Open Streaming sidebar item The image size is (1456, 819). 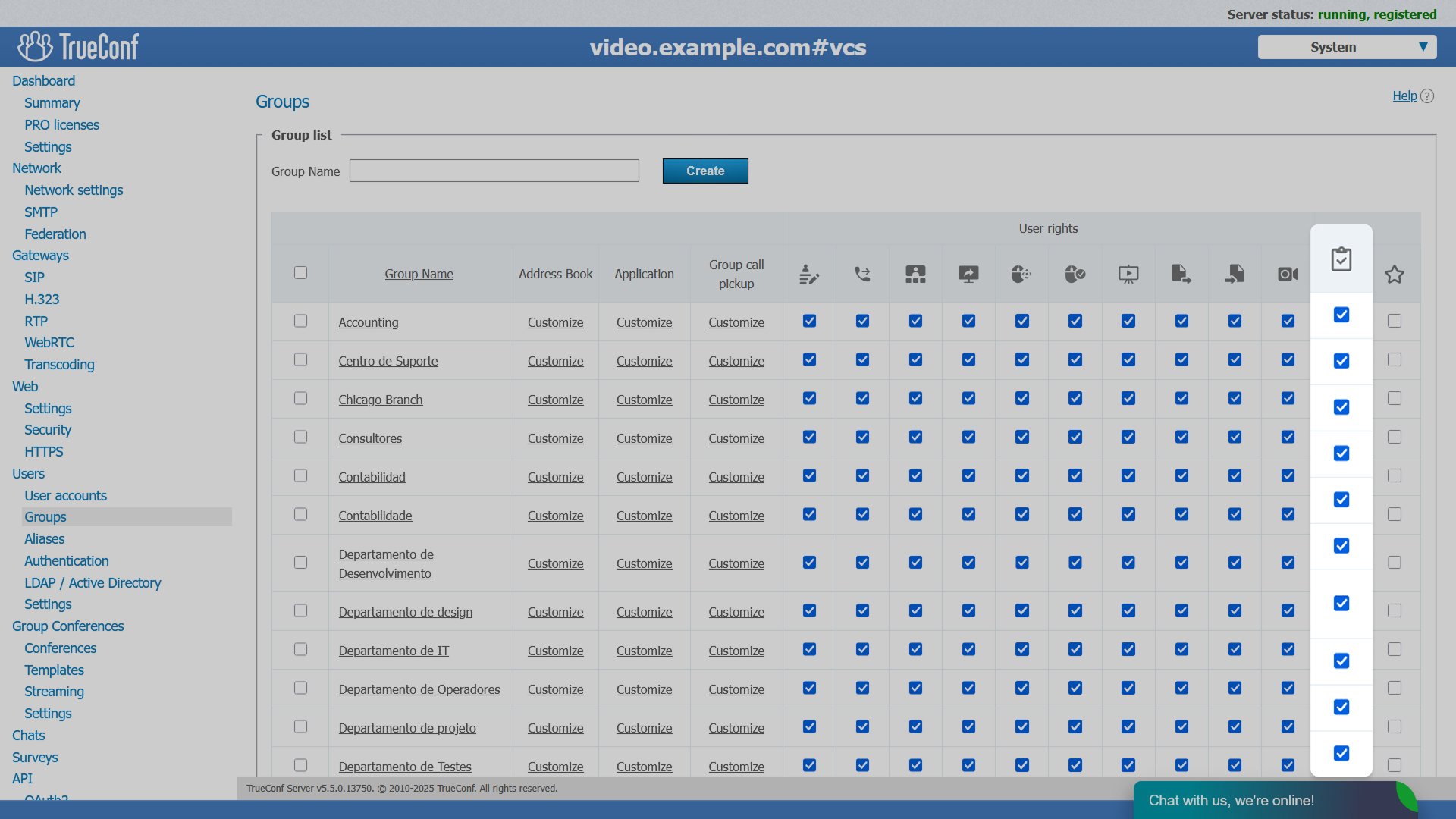pyautogui.click(x=54, y=692)
